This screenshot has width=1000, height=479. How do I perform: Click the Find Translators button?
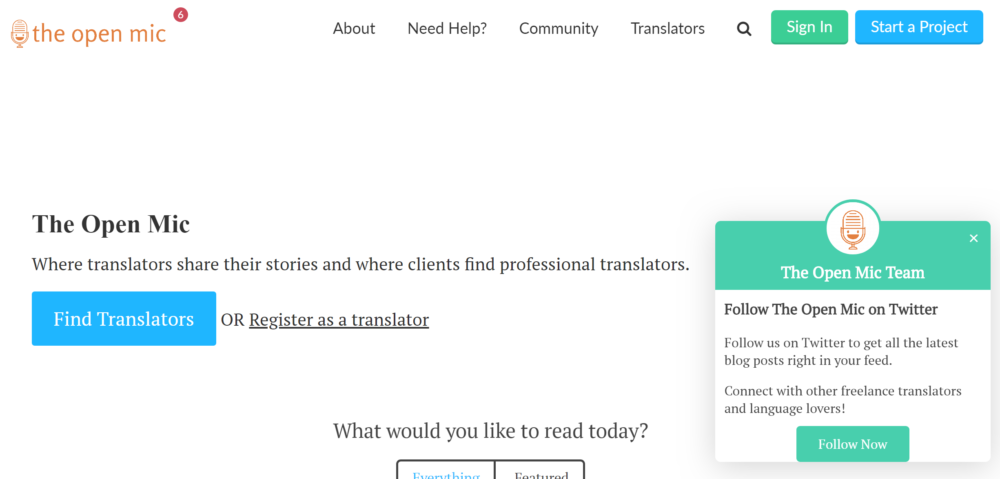click(x=124, y=319)
